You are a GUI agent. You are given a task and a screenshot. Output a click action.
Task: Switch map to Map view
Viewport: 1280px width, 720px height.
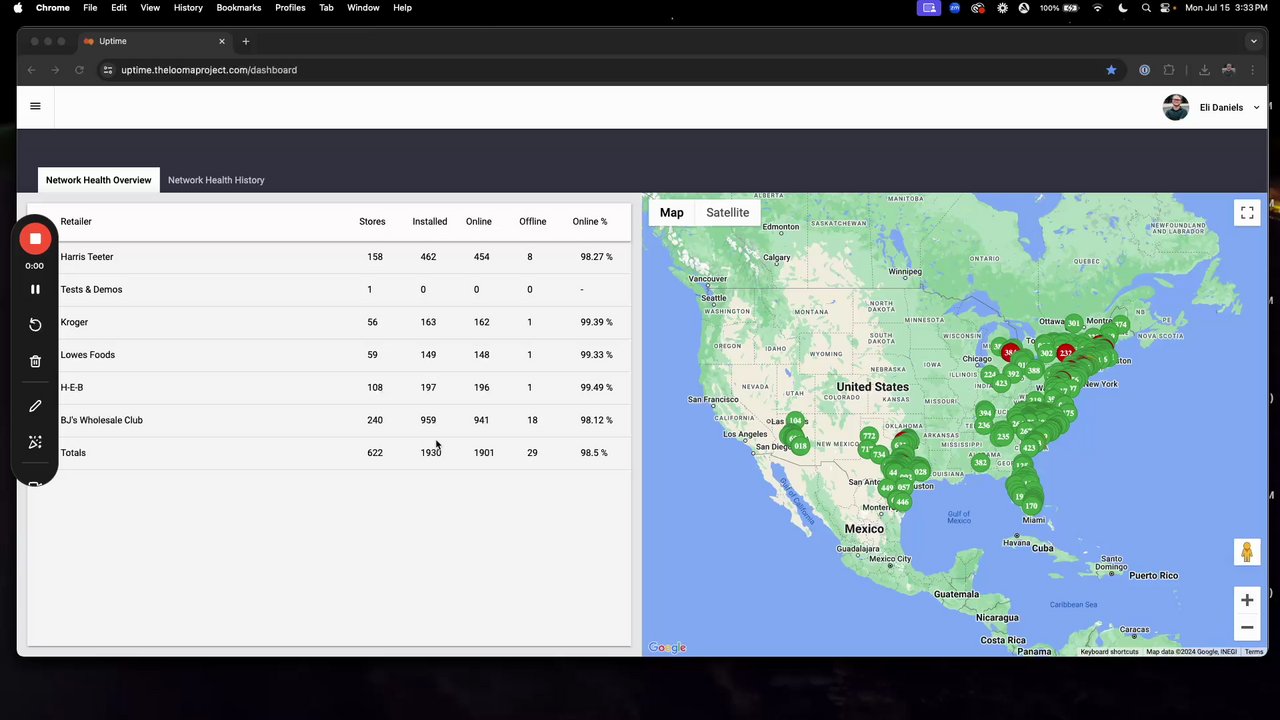pos(671,212)
